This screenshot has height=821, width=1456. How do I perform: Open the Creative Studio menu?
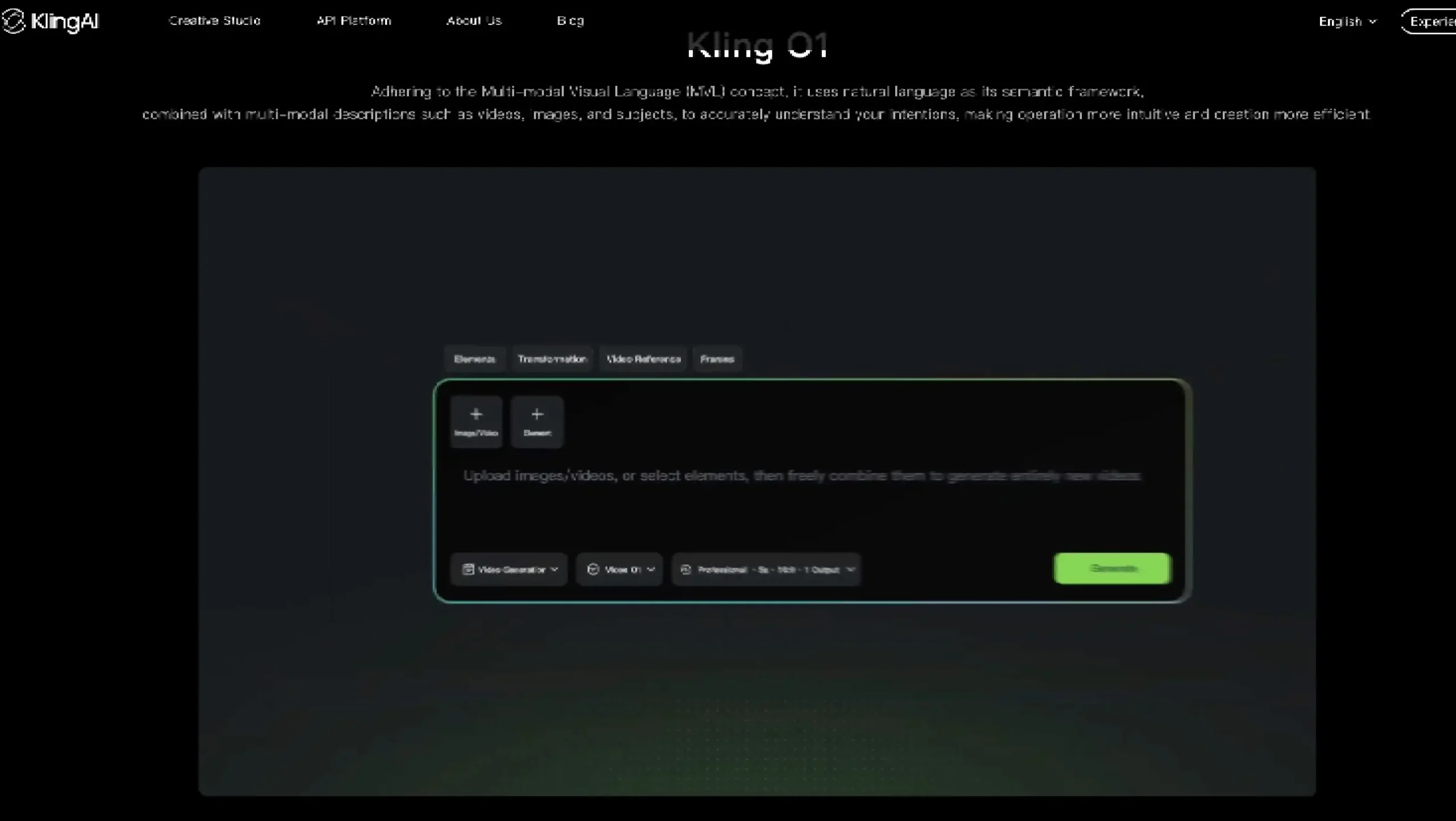214,21
